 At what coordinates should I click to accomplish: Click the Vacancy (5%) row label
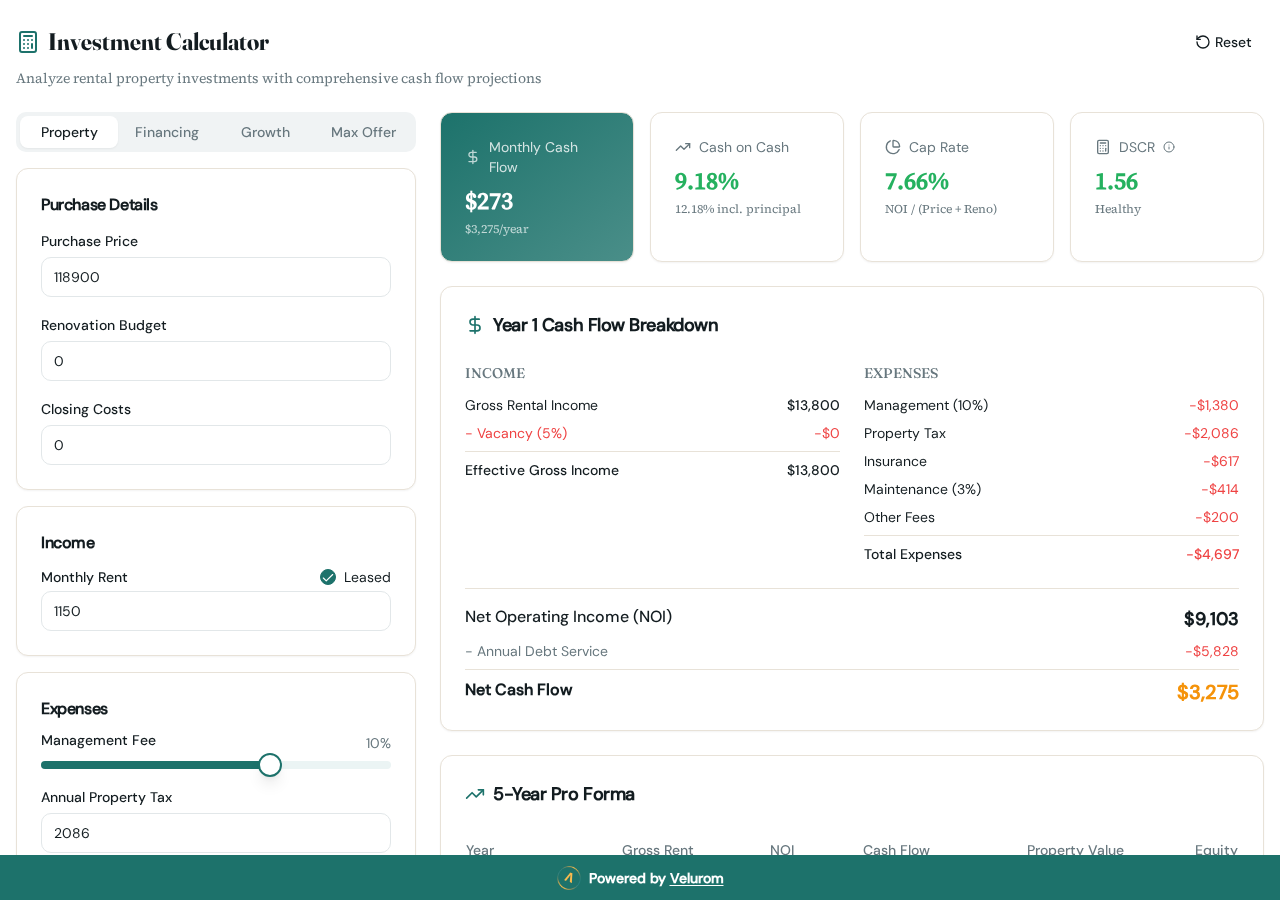(516, 433)
